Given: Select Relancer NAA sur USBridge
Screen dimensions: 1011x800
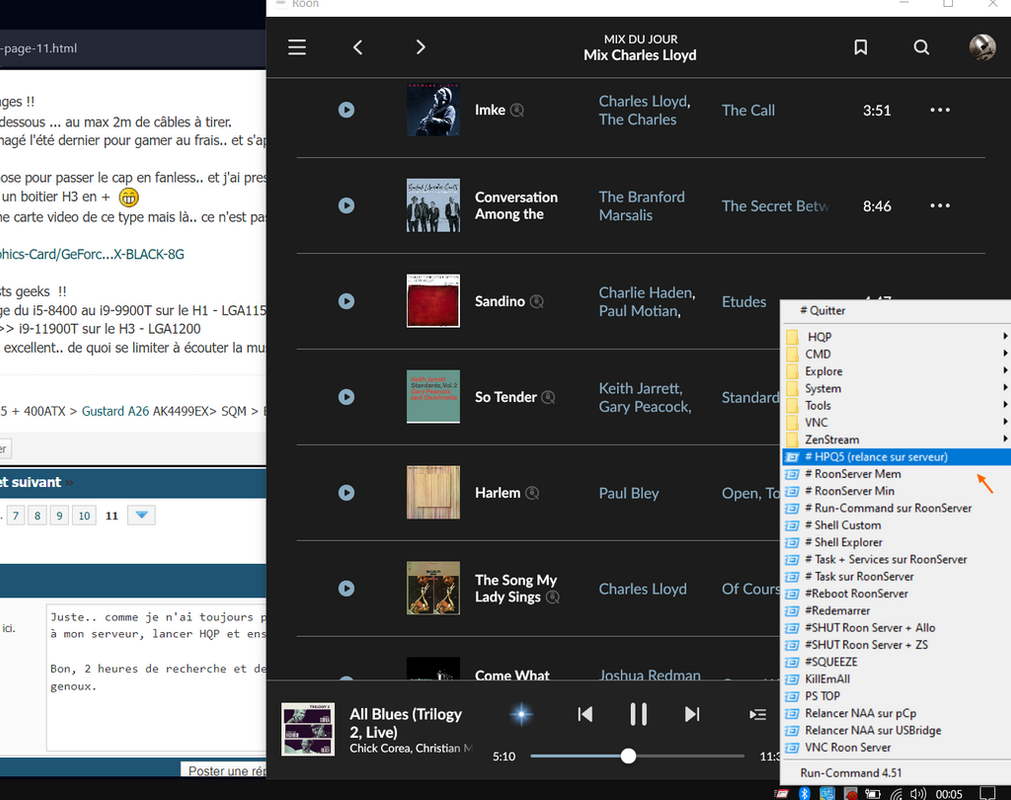Looking at the screenshot, I should (896, 730).
